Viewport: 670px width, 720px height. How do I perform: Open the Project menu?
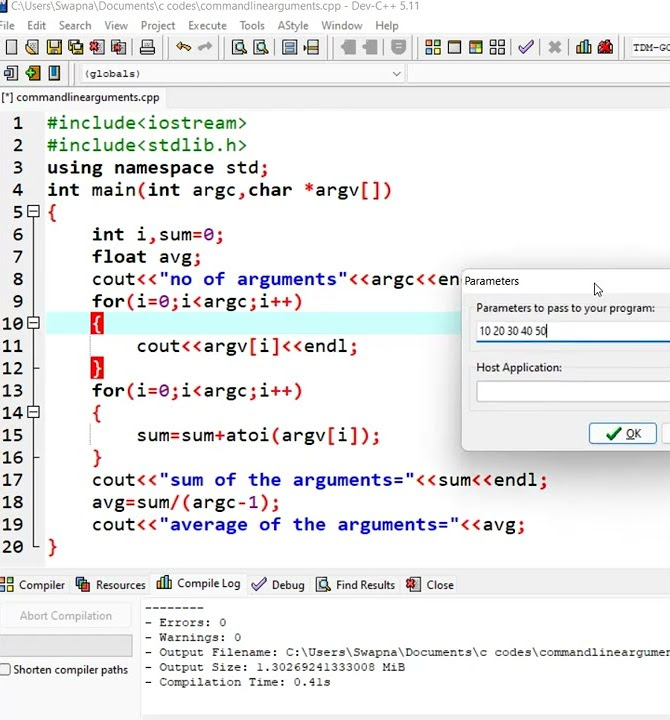(x=158, y=25)
